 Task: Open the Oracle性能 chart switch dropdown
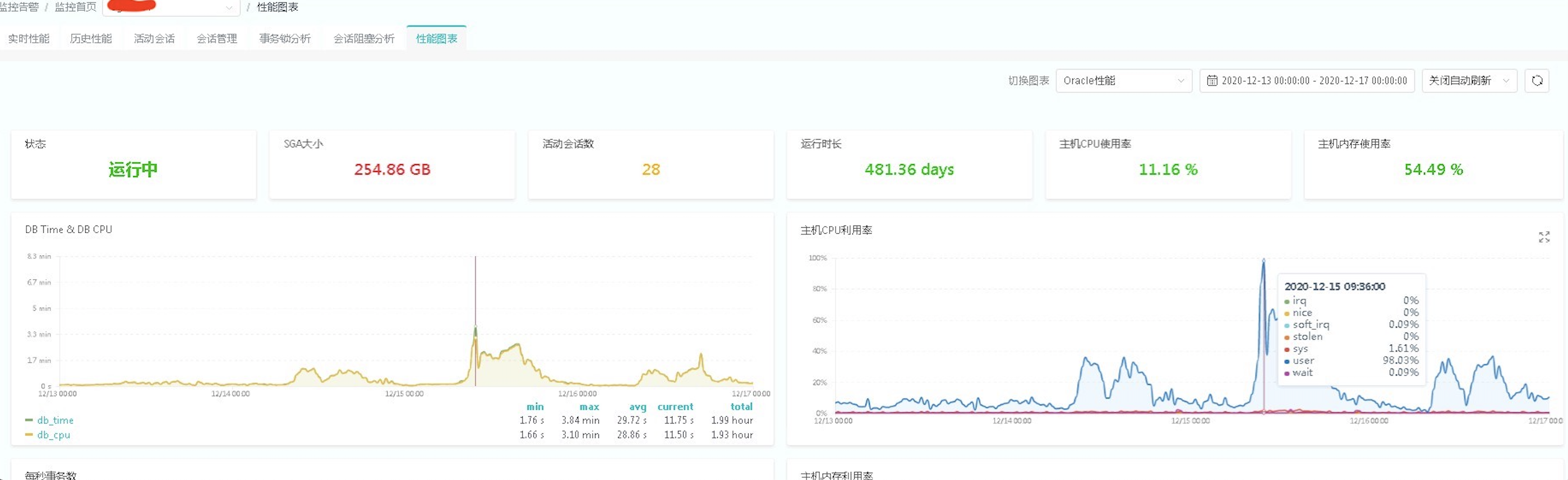(1123, 80)
